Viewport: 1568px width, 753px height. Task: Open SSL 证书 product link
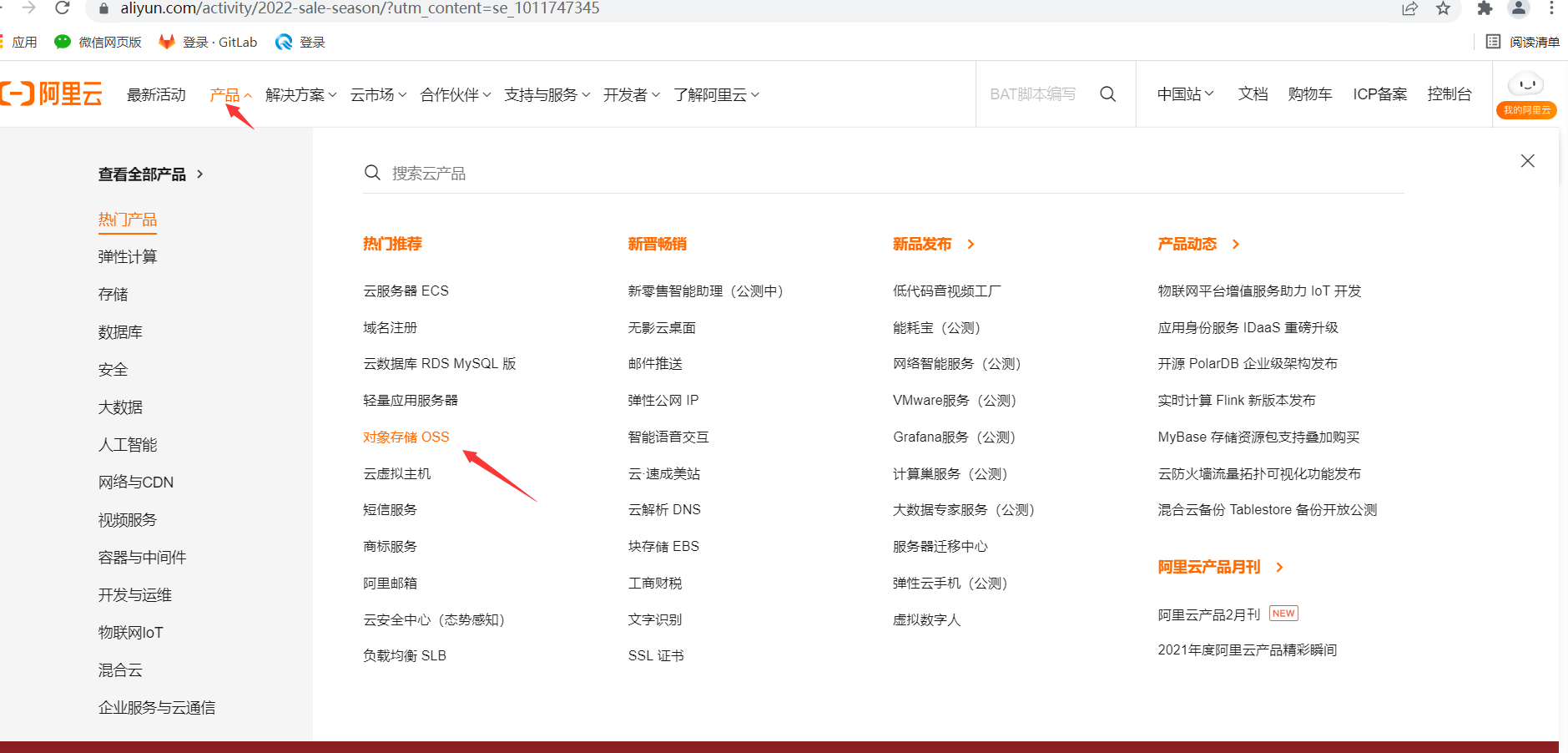click(x=656, y=655)
